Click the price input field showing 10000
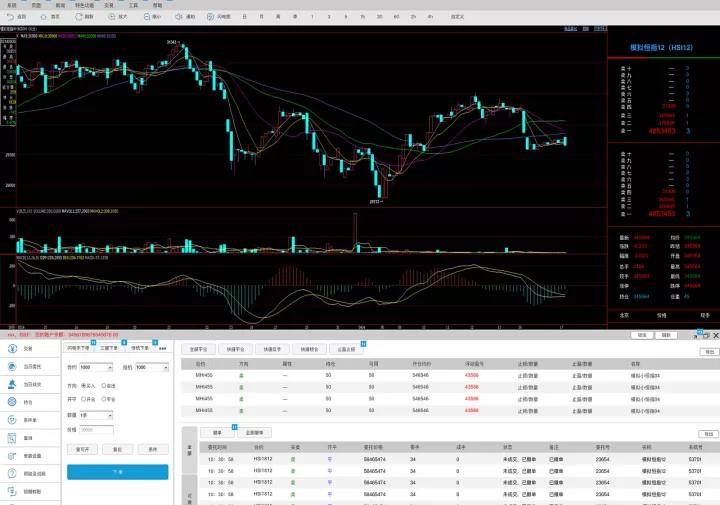 click(x=96, y=430)
